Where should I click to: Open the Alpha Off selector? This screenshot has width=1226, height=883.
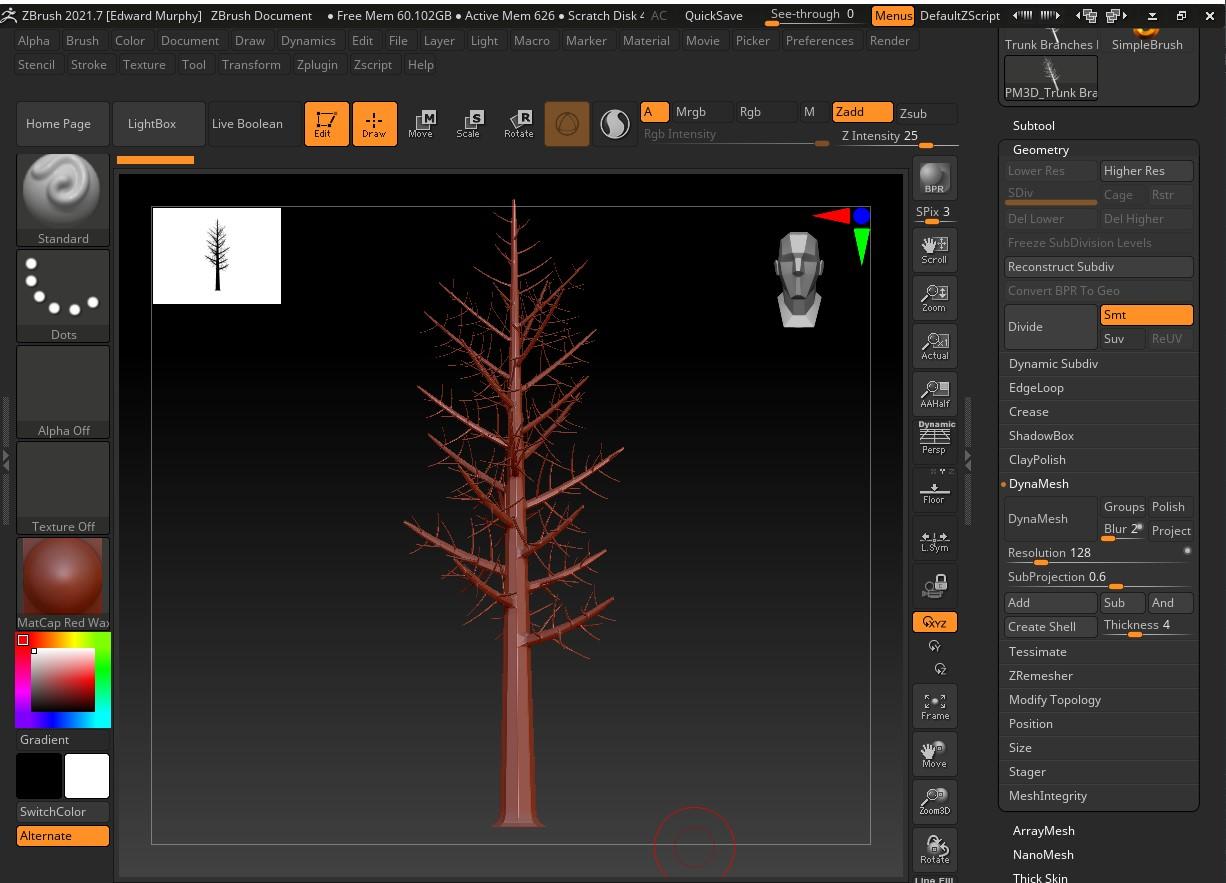63,392
